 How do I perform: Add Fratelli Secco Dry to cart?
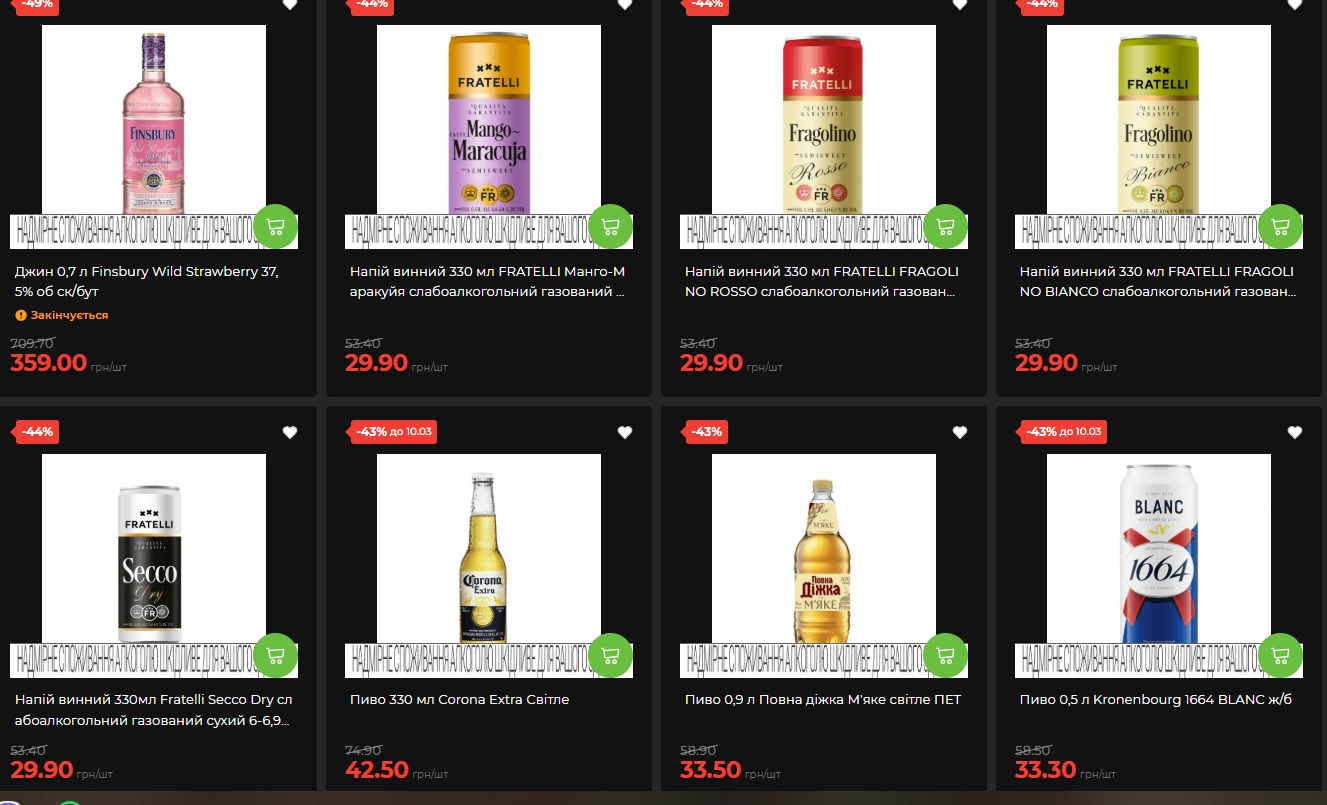click(276, 655)
